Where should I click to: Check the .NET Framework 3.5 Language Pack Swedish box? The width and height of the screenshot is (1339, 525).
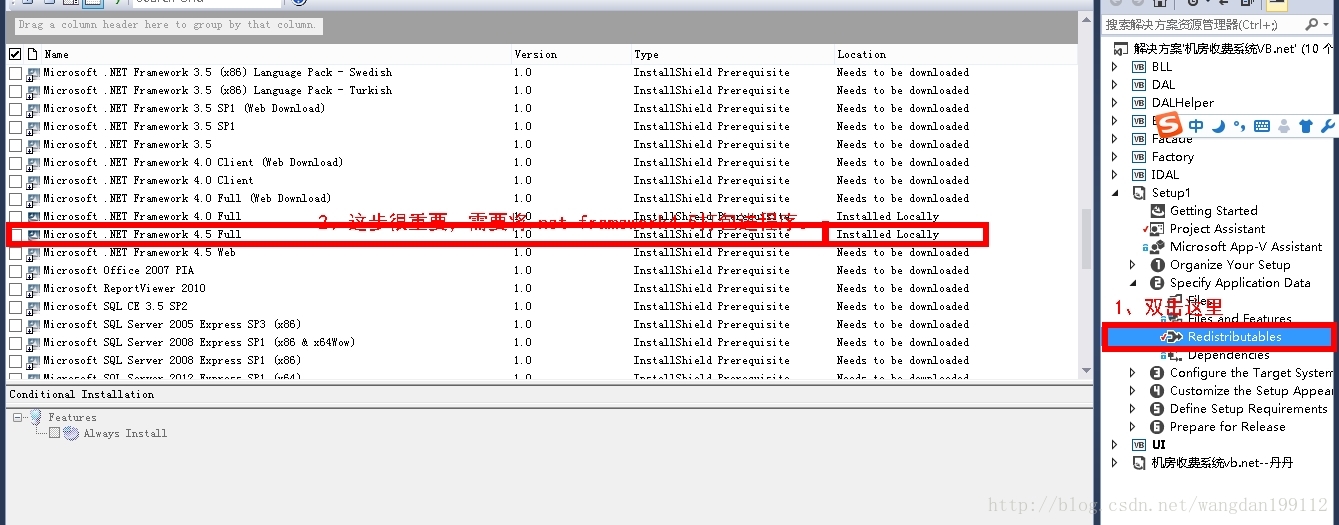(x=15, y=73)
